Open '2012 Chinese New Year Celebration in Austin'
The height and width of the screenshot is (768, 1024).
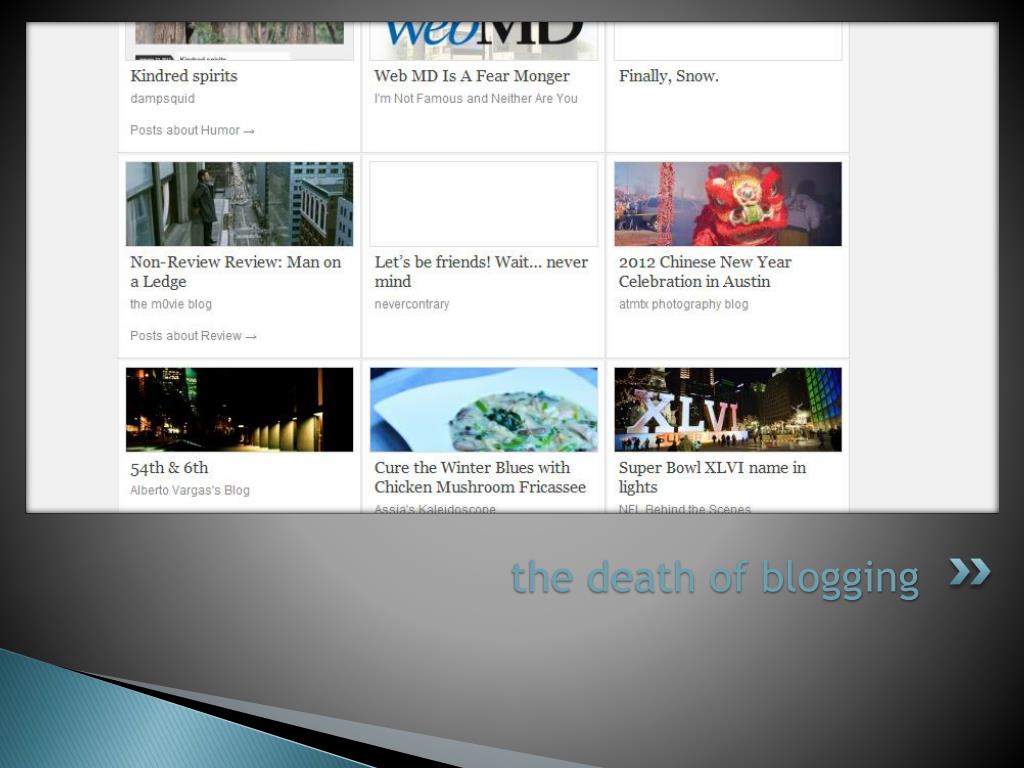705,272
